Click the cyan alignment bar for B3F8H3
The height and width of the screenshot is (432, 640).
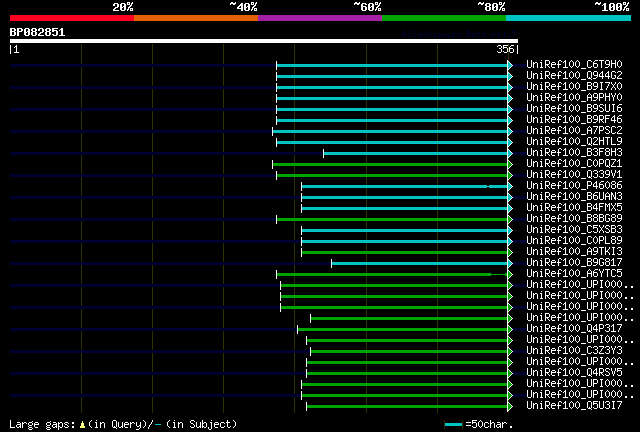click(x=416, y=154)
